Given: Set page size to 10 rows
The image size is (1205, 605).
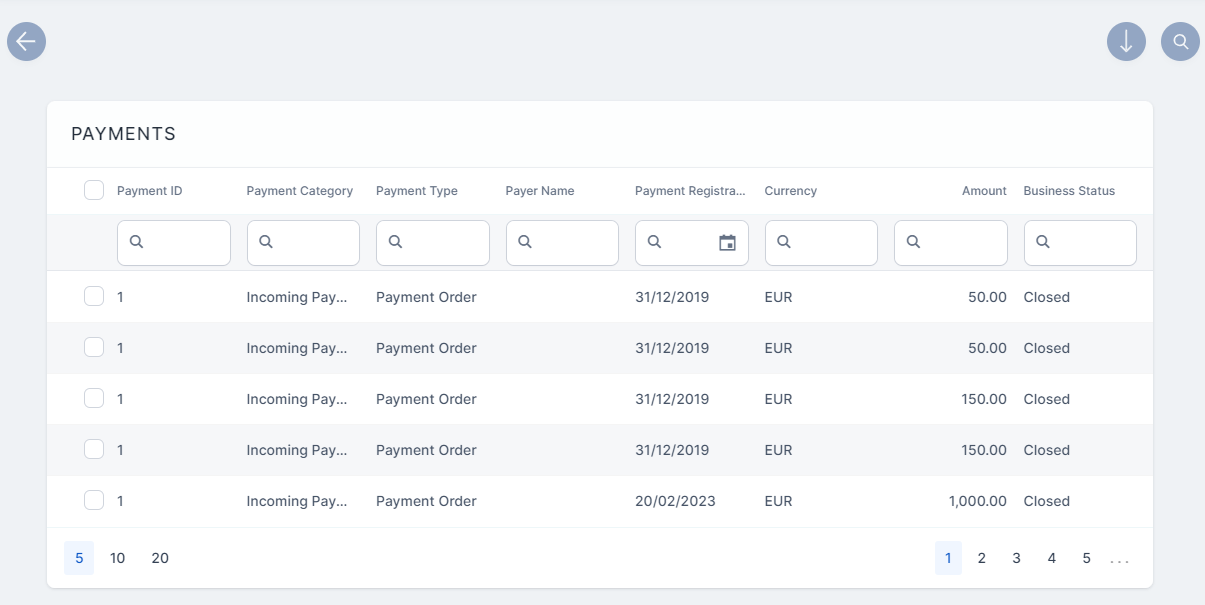Looking at the screenshot, I should coord(118,558).
